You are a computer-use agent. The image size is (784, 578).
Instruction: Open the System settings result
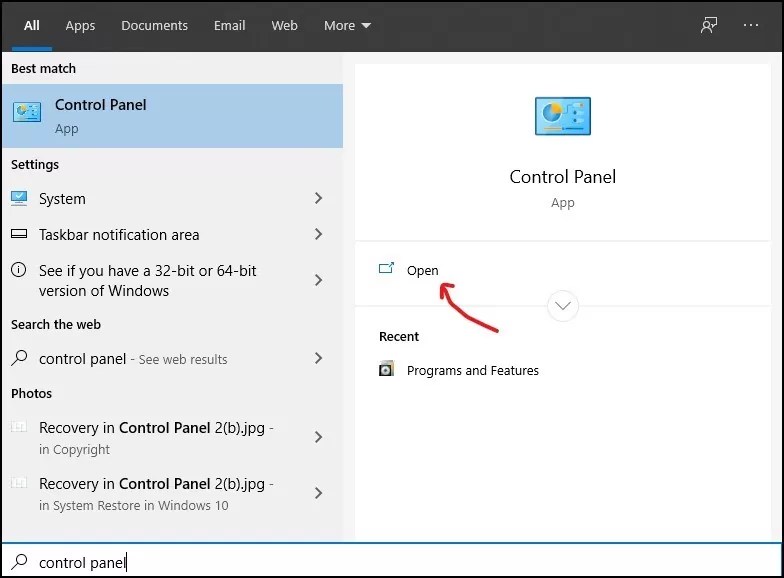tap(172, 198)
